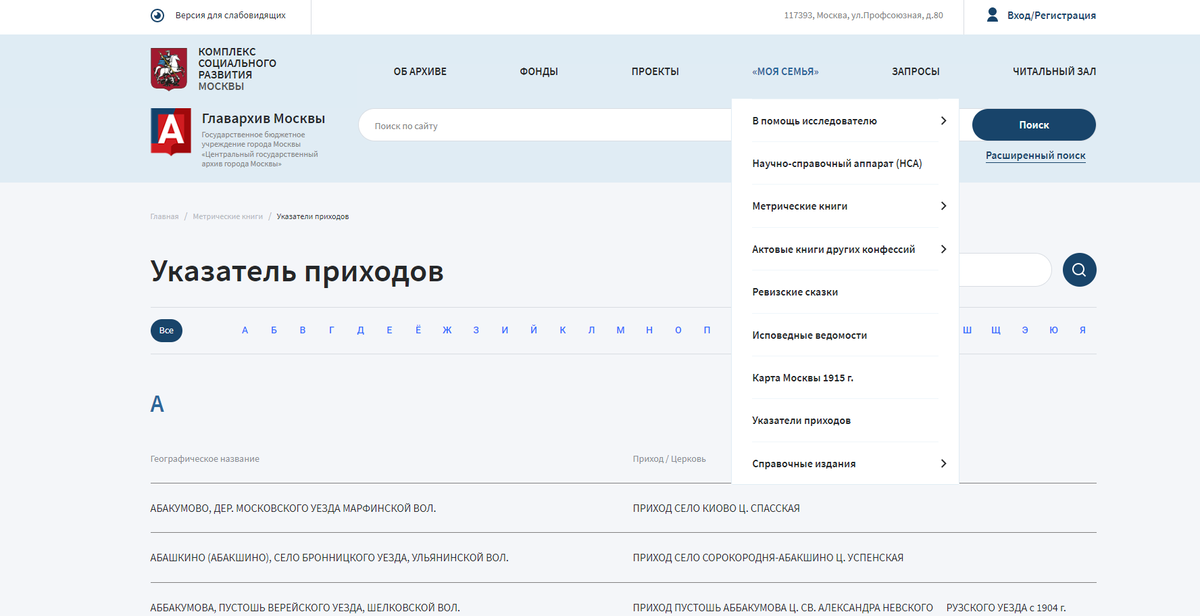Image resolution: width=1200 pixels, height=616 pixels.
Task: Filter by letter Б
Action: (274, 330)
